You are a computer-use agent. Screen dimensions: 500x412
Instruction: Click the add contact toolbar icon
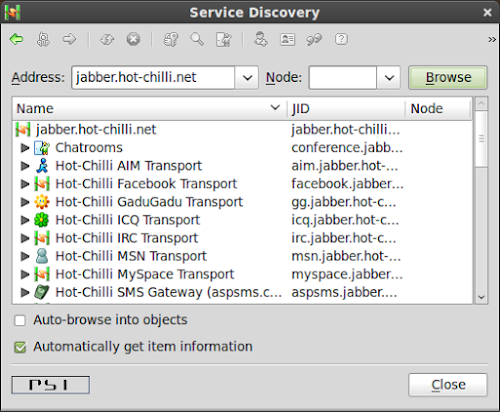[x=260, y=39]
